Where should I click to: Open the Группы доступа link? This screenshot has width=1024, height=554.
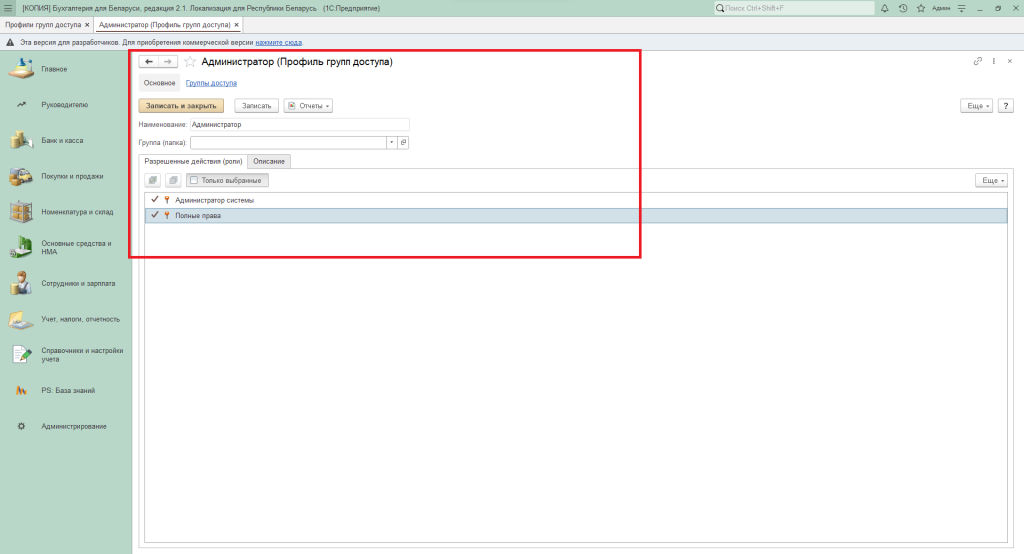(x=211, y=83)
